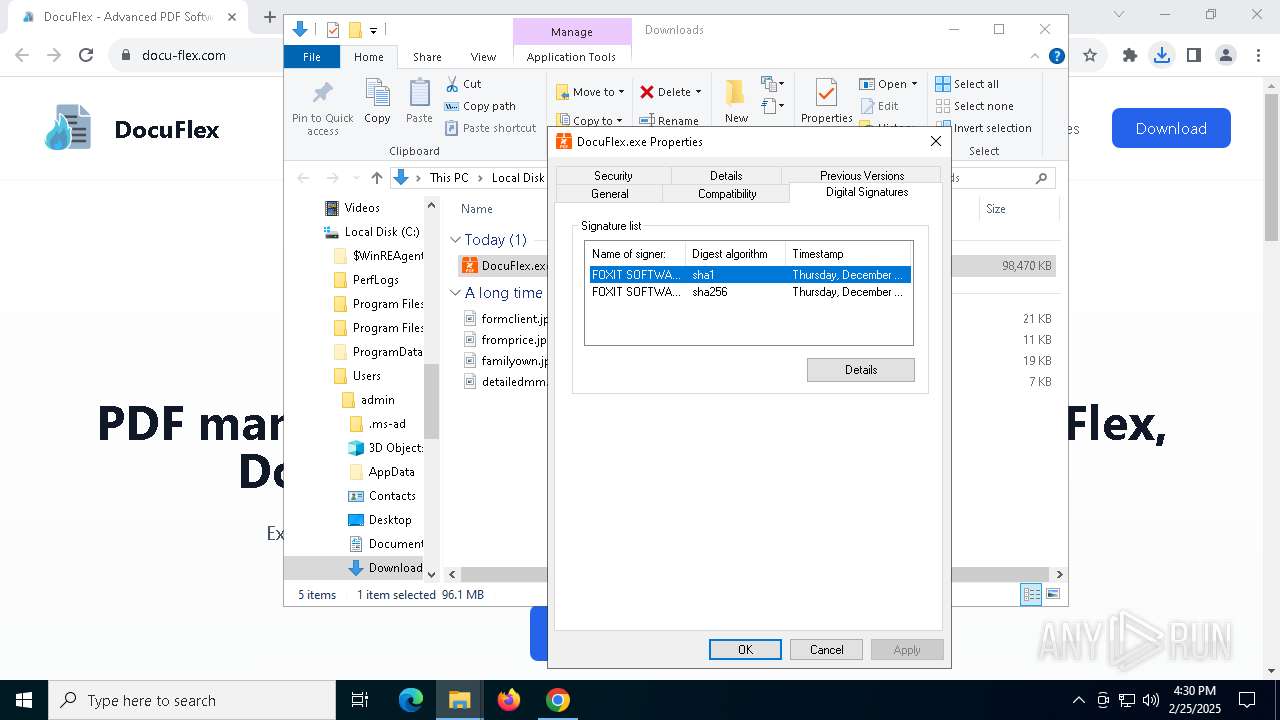Screen dimensions: 1280x720
Task: Open the Open dropdown in ribbon
Action: click(x=888, y=84)
